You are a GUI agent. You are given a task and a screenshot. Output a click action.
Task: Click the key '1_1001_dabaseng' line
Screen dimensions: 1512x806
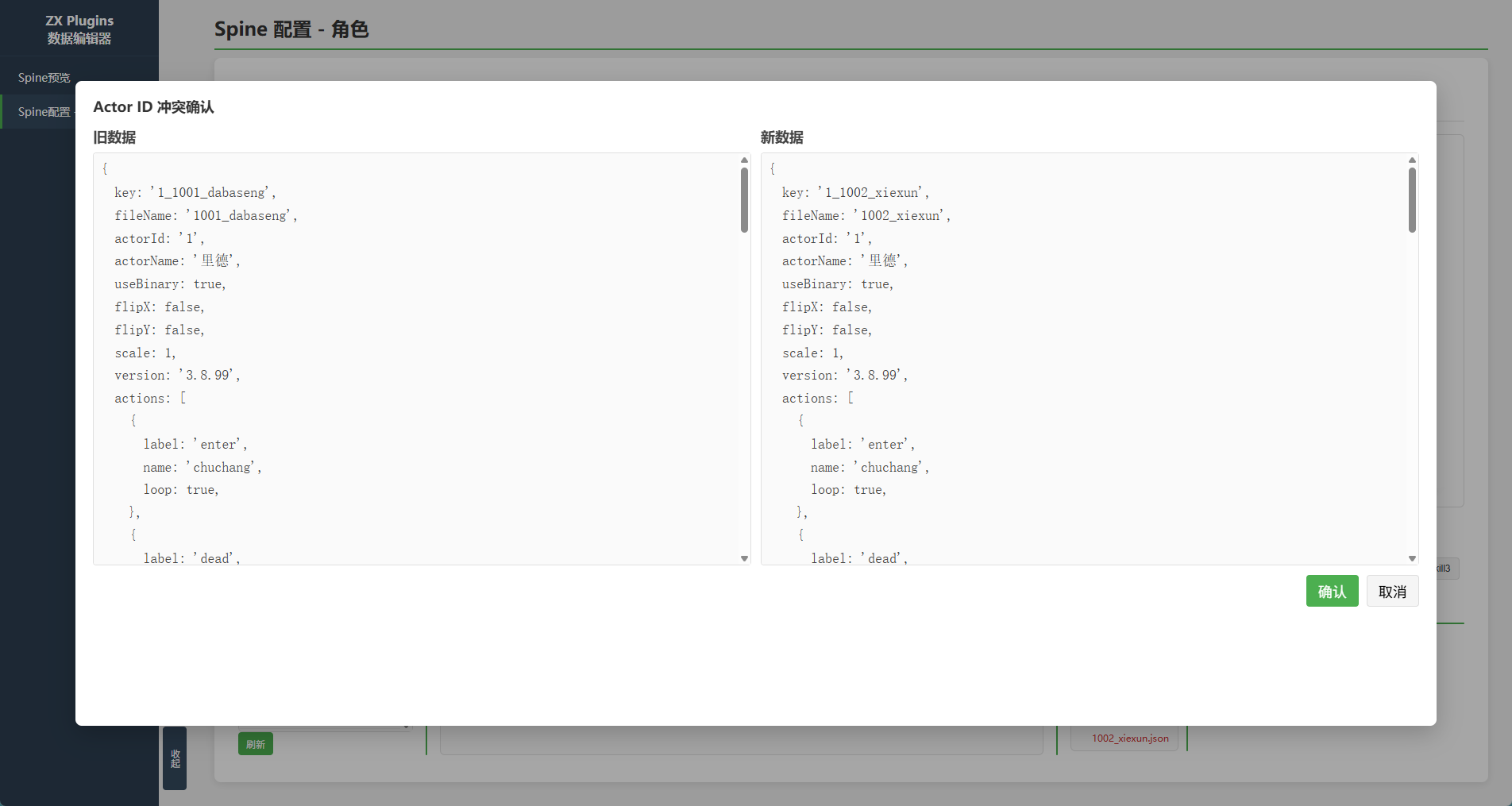tap(195, 192)
